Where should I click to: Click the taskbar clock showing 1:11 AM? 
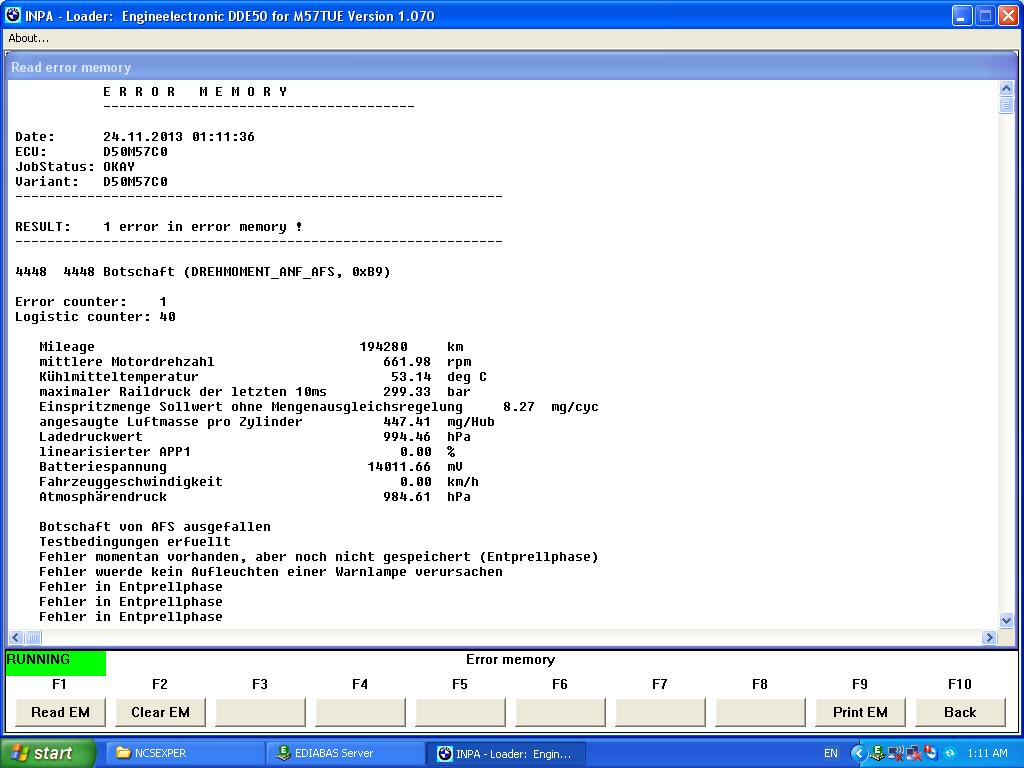point(988,753)
